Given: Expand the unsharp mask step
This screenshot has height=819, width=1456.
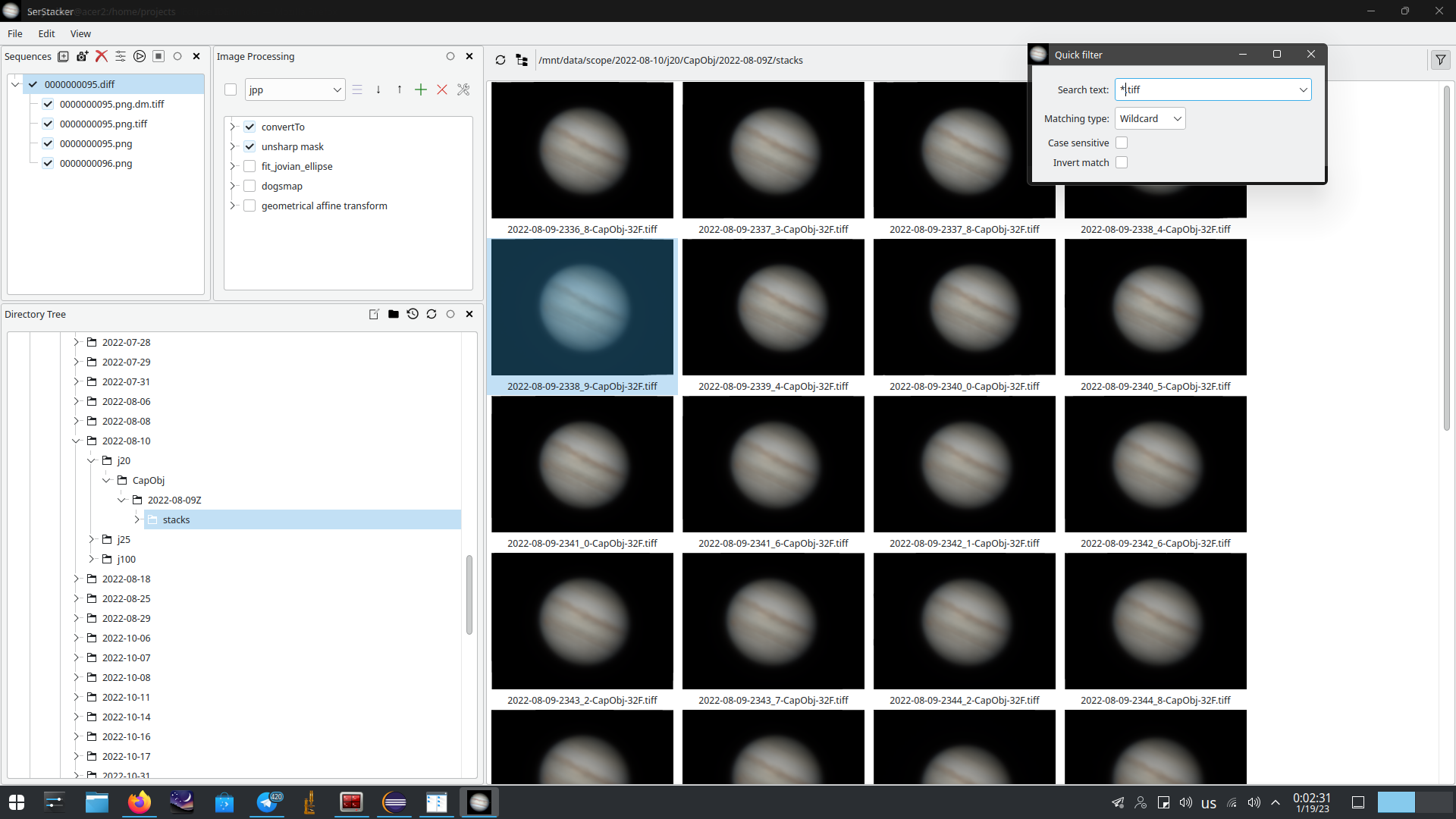Looking at the screenshot, I should click(x=233, y=146).
